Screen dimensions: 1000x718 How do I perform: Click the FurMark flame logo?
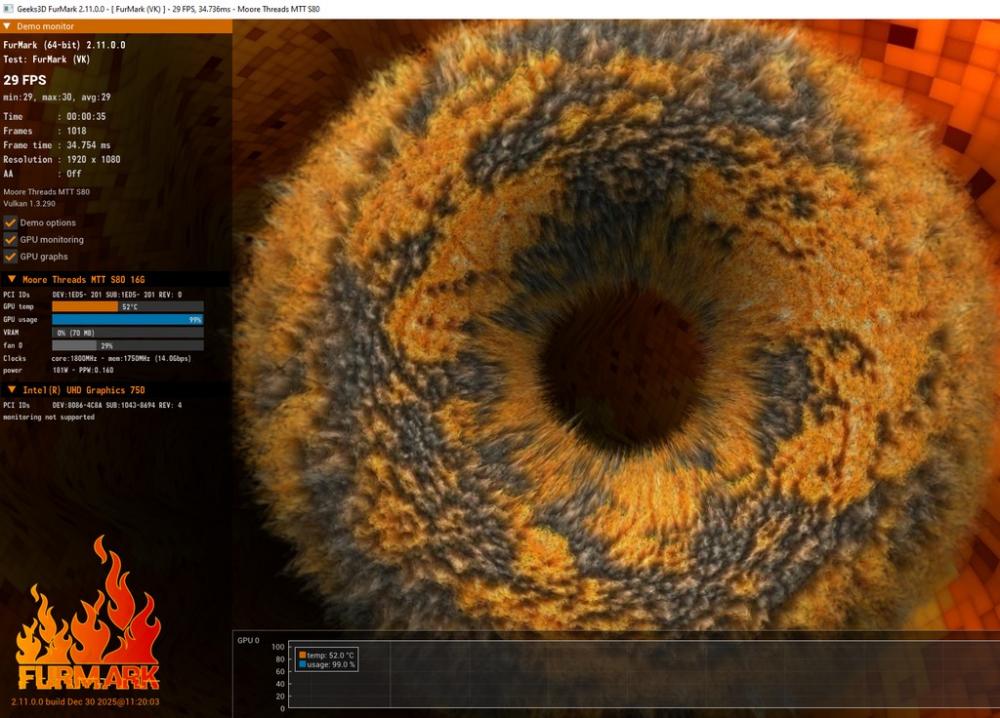[x=88, y=620]
